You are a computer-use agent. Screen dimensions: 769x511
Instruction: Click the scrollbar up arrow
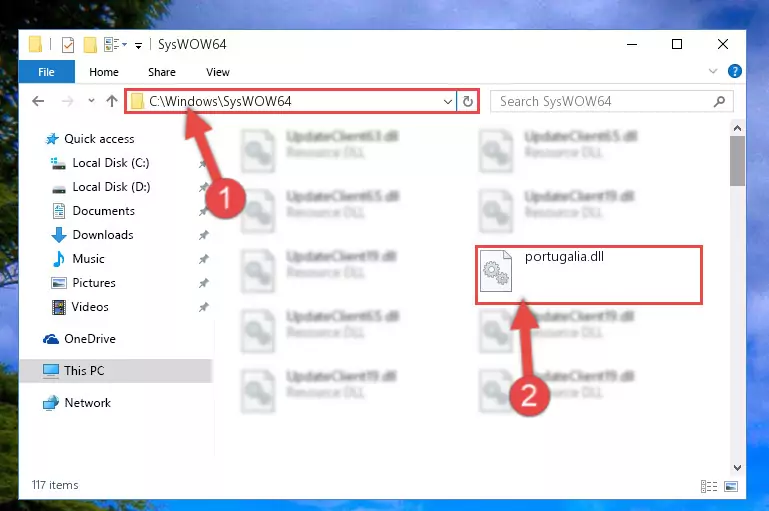pos(737,128)
